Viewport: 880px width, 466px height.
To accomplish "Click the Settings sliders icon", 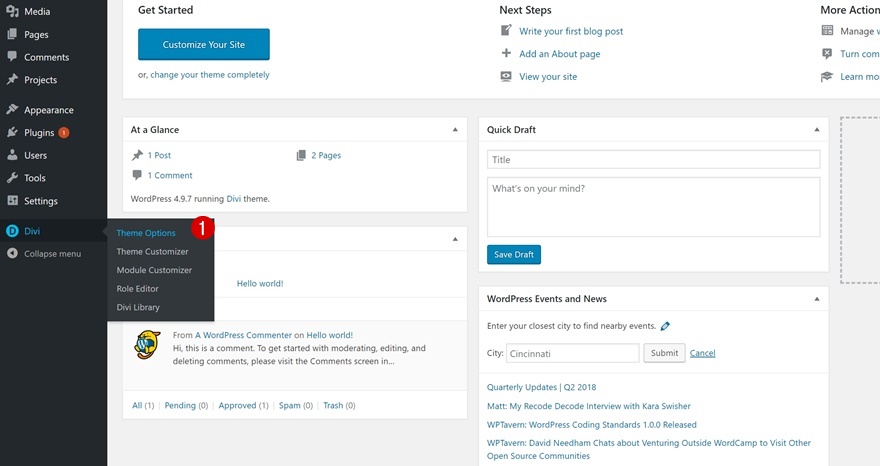I will click(x=12, y=201).
